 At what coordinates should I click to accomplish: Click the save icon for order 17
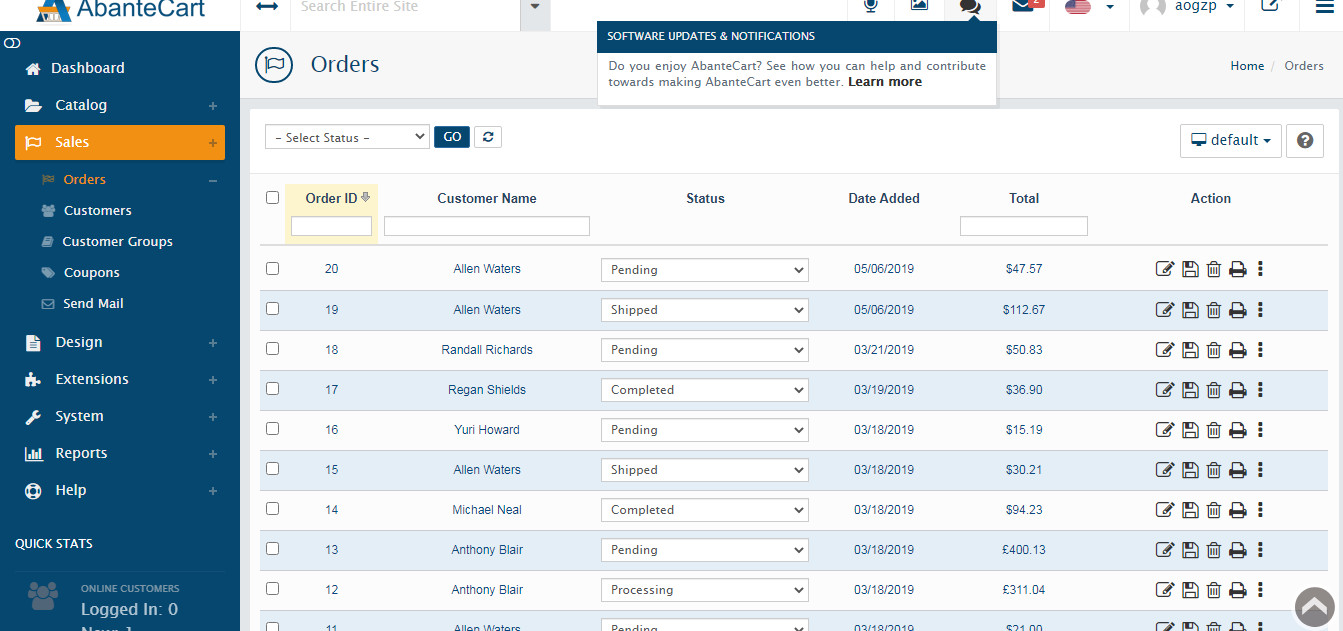(1190, 390)
